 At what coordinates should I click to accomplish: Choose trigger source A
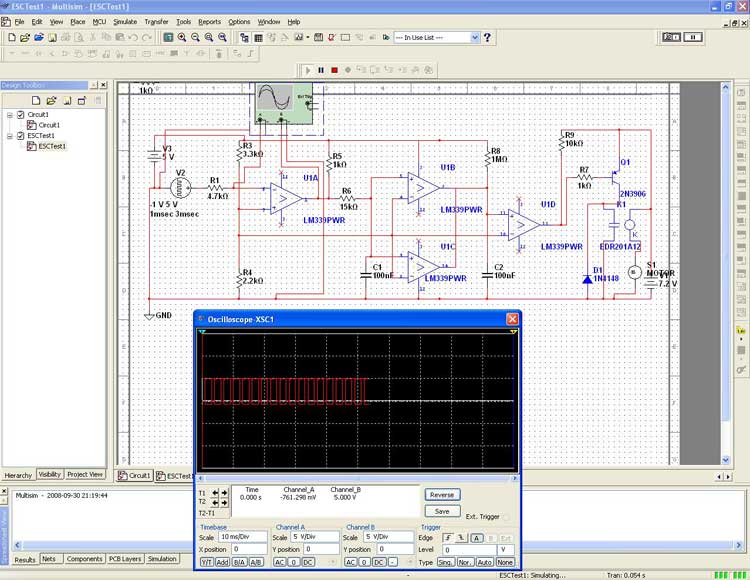pyautogui.click(x=476, y=538)
